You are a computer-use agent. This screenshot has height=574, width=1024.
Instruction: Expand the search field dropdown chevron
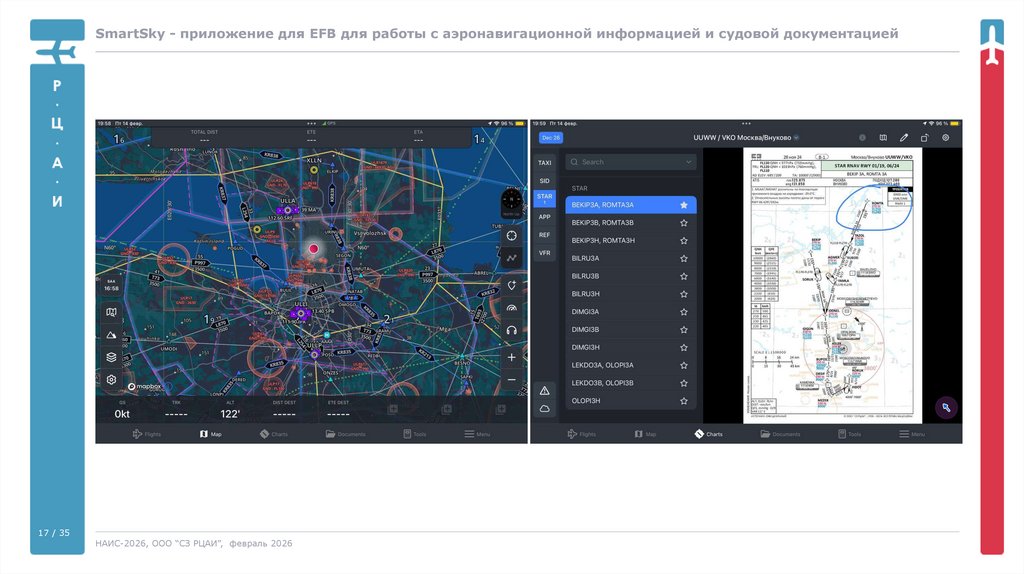click(689, 162)
